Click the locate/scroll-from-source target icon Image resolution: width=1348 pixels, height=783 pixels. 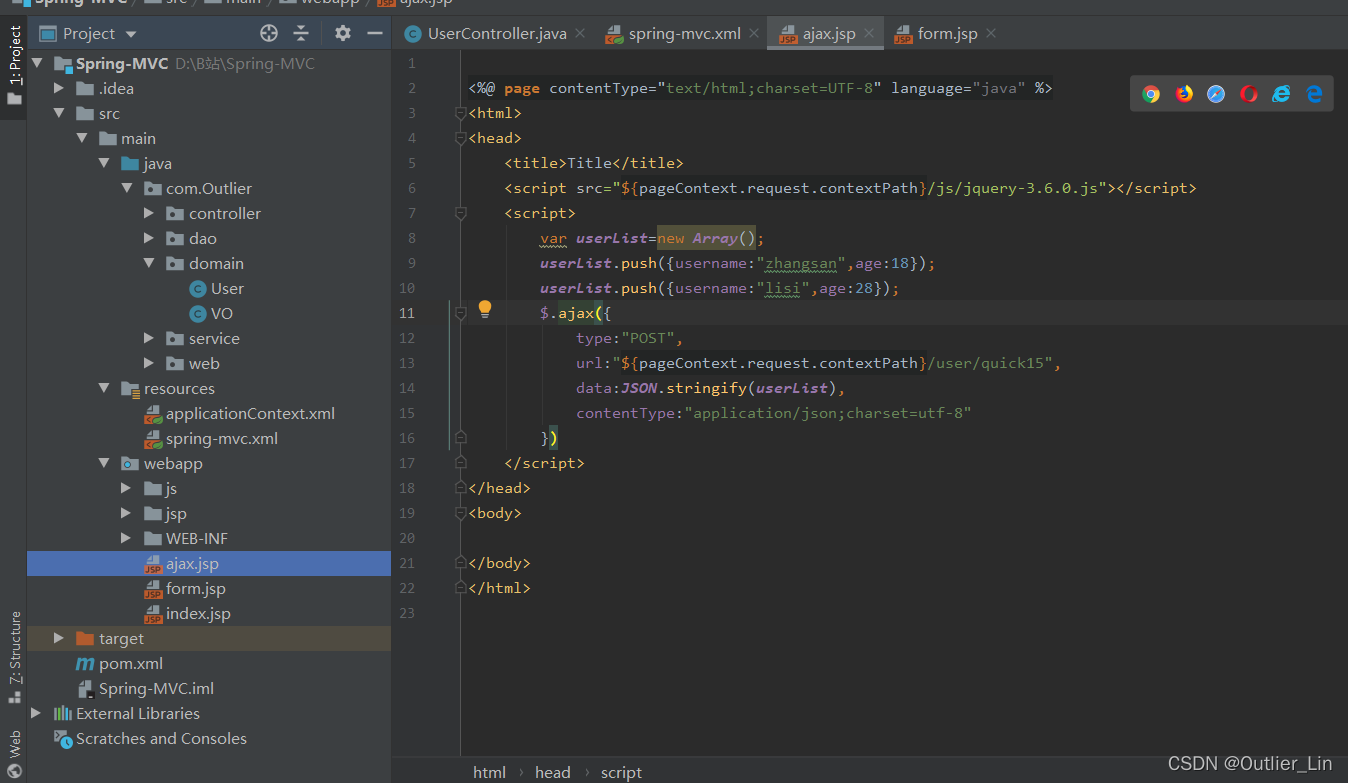pos(268,33)
